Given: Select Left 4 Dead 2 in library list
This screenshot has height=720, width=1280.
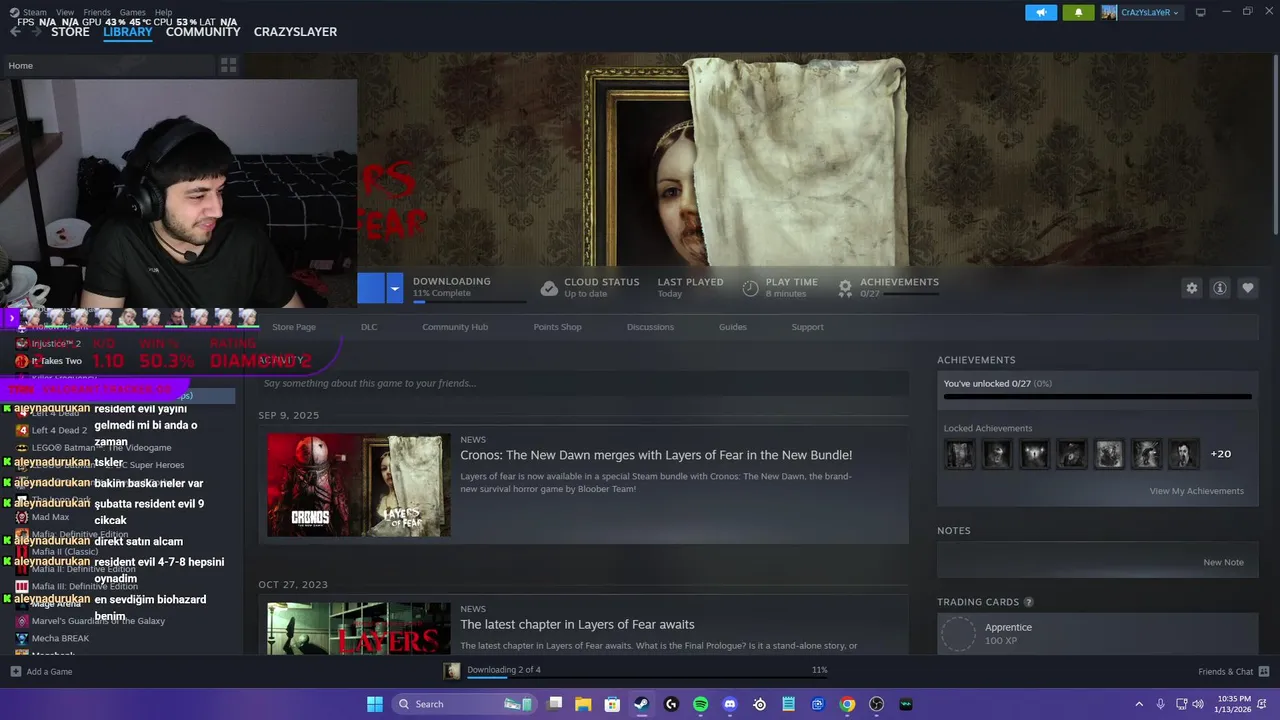Looking at the screenshot, I should (59, 430).
